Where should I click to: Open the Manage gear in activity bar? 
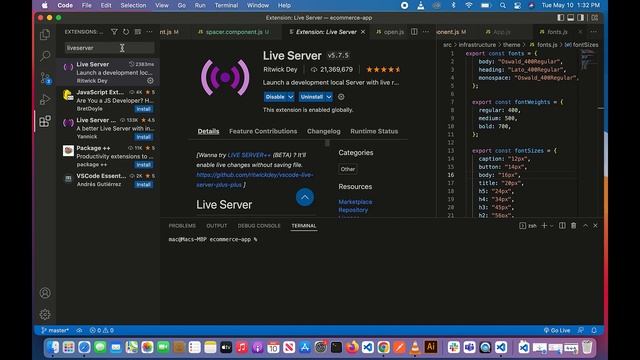pos(45,314)
